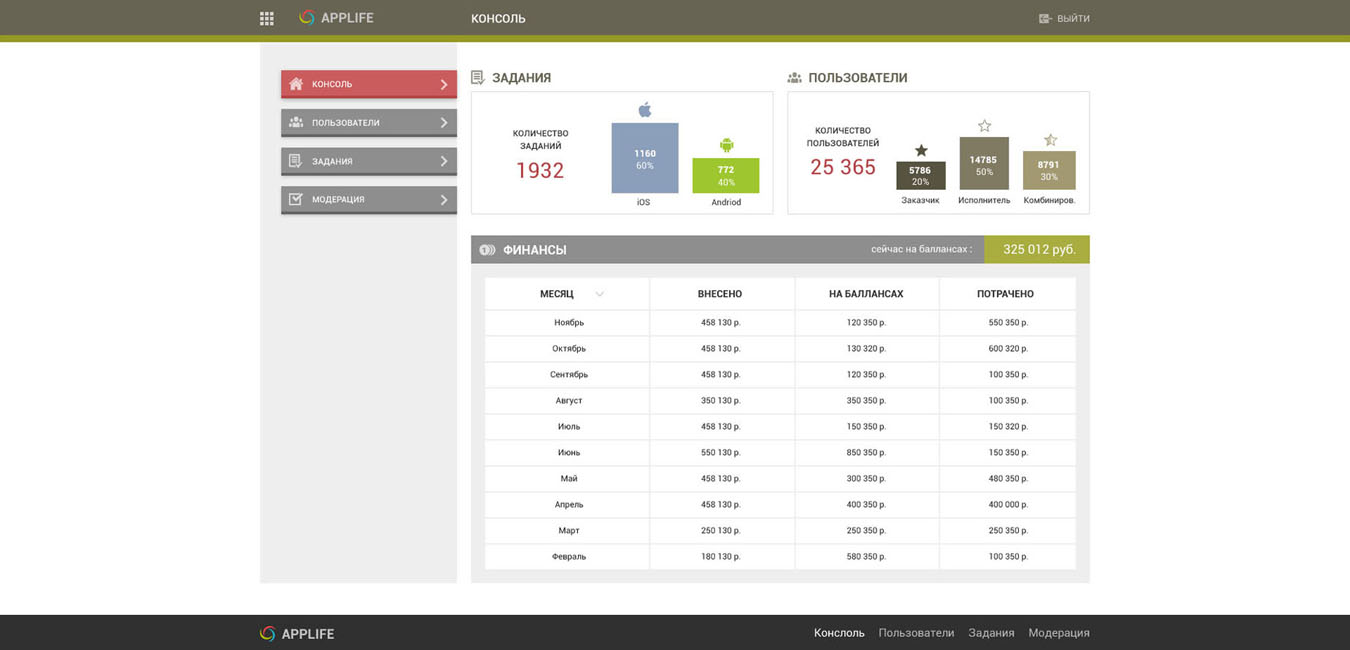
Task: Click the green Android 772 bar
Action: (x=726, y=175)
